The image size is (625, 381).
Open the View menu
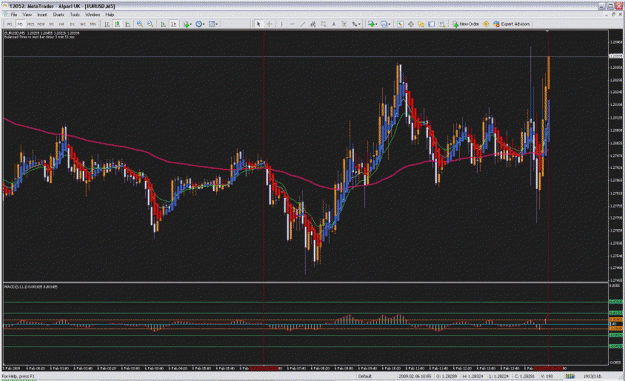click(x=27, y=14)
